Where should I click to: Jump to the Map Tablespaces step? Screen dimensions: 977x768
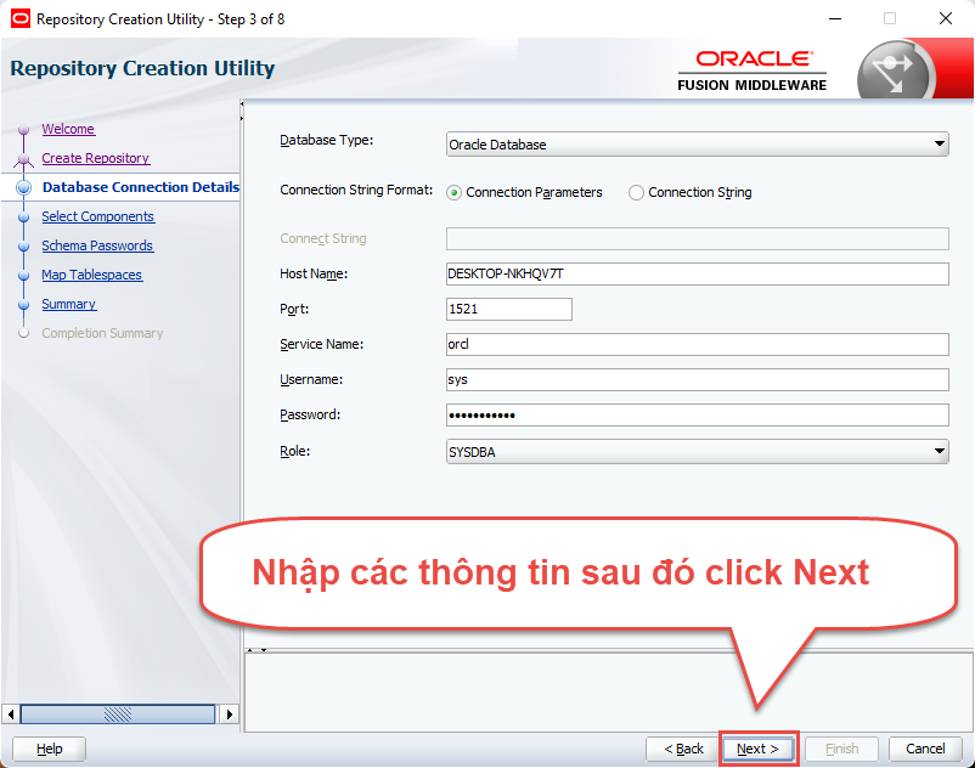click(91, 275)
